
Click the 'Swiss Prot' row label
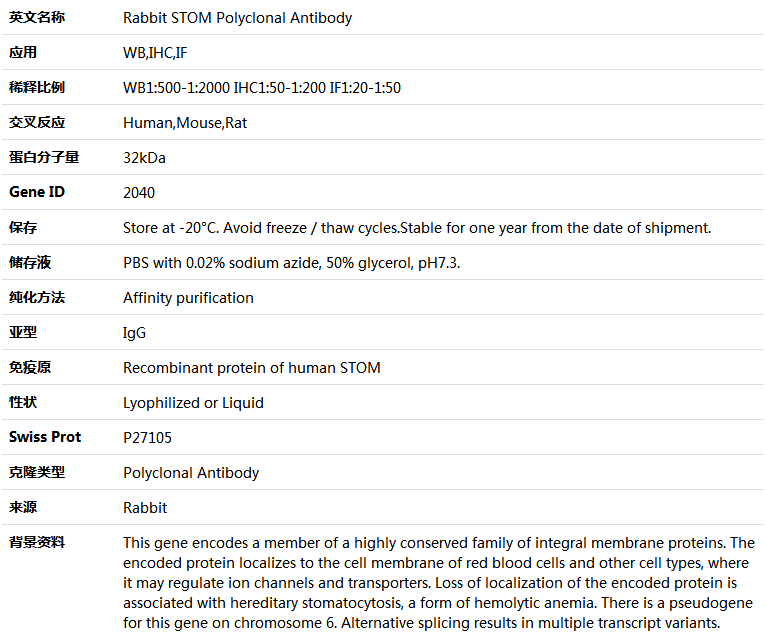point(45,437)
